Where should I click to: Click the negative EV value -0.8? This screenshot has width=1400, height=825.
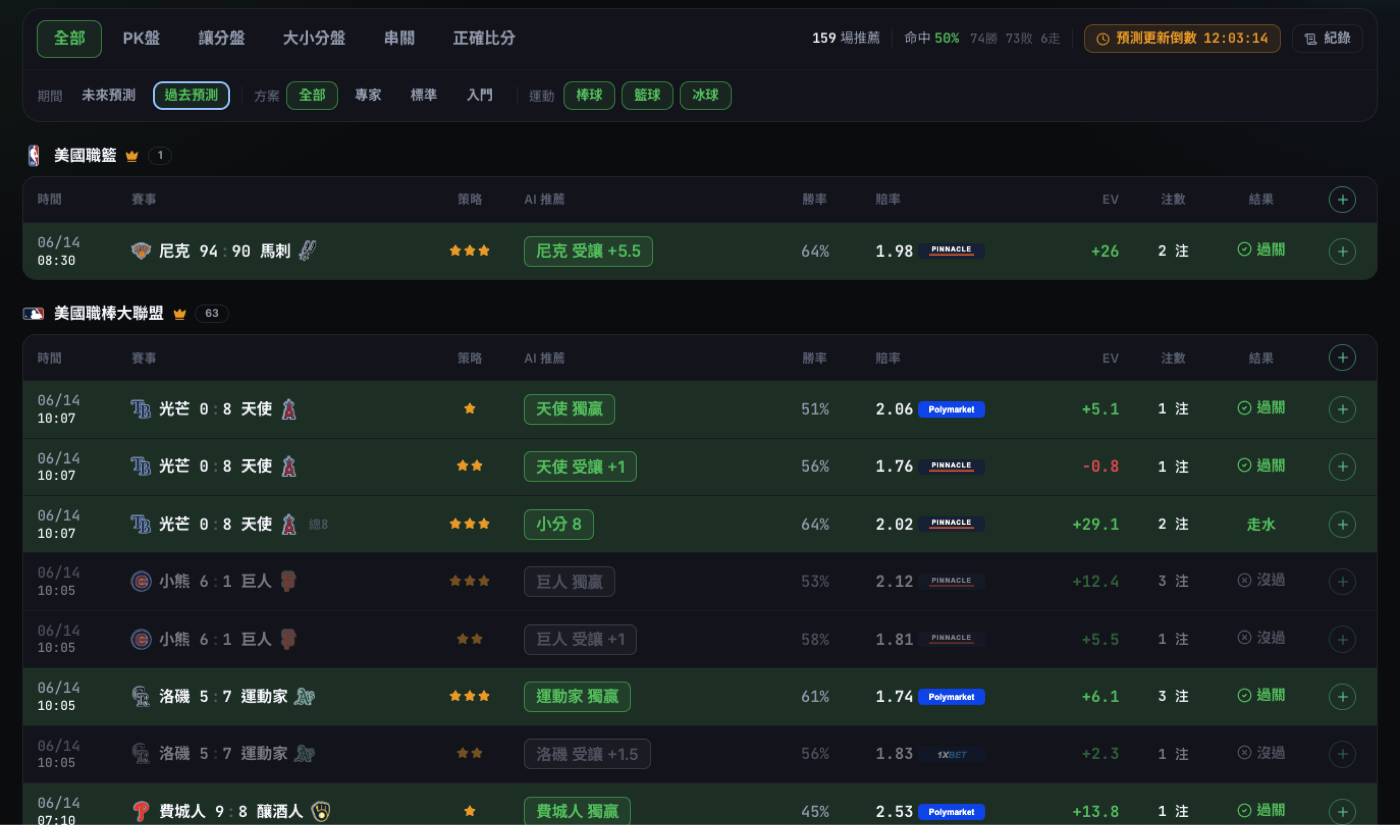tap(1100, 467)
